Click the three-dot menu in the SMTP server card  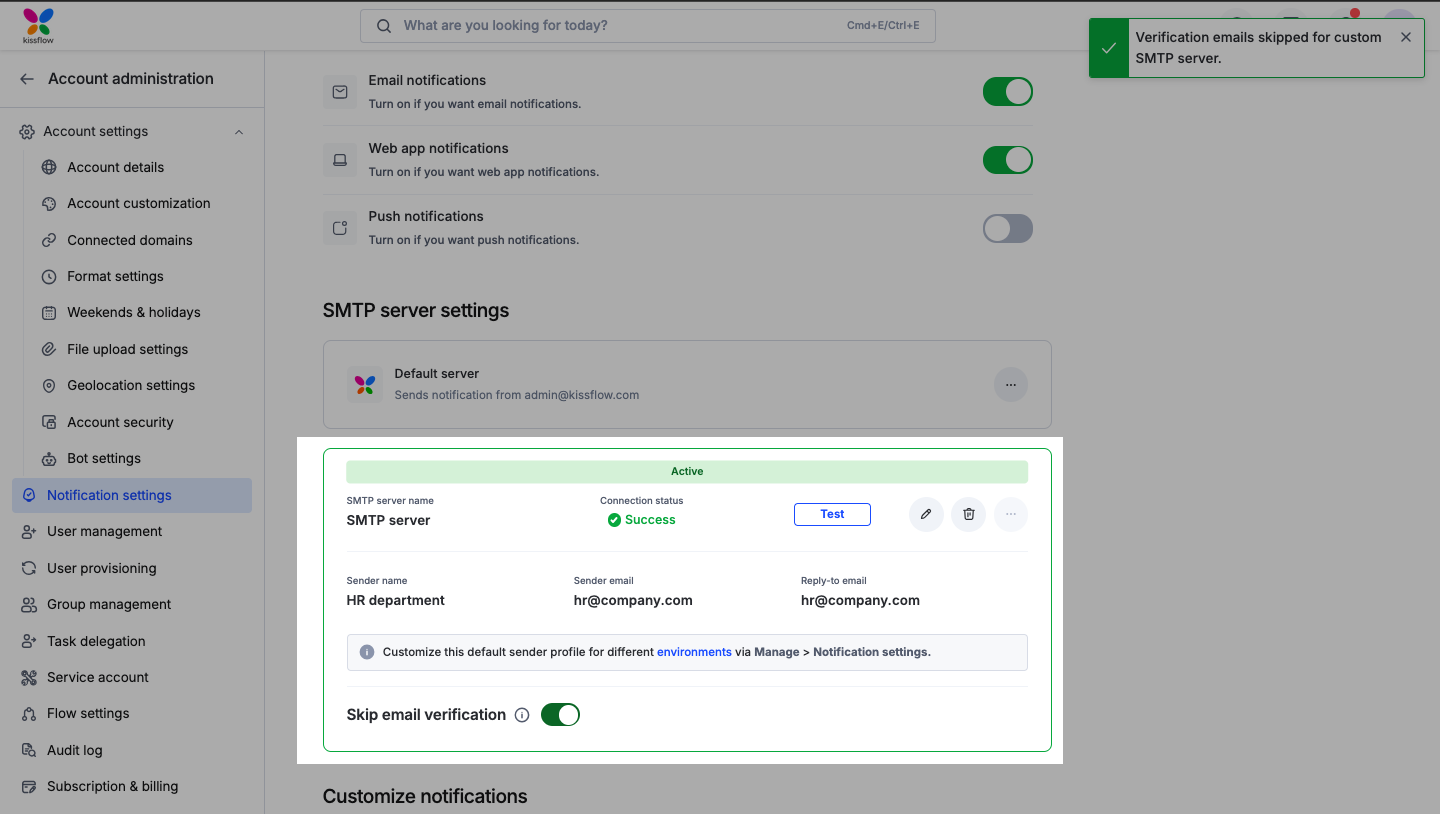point(1011,514)
